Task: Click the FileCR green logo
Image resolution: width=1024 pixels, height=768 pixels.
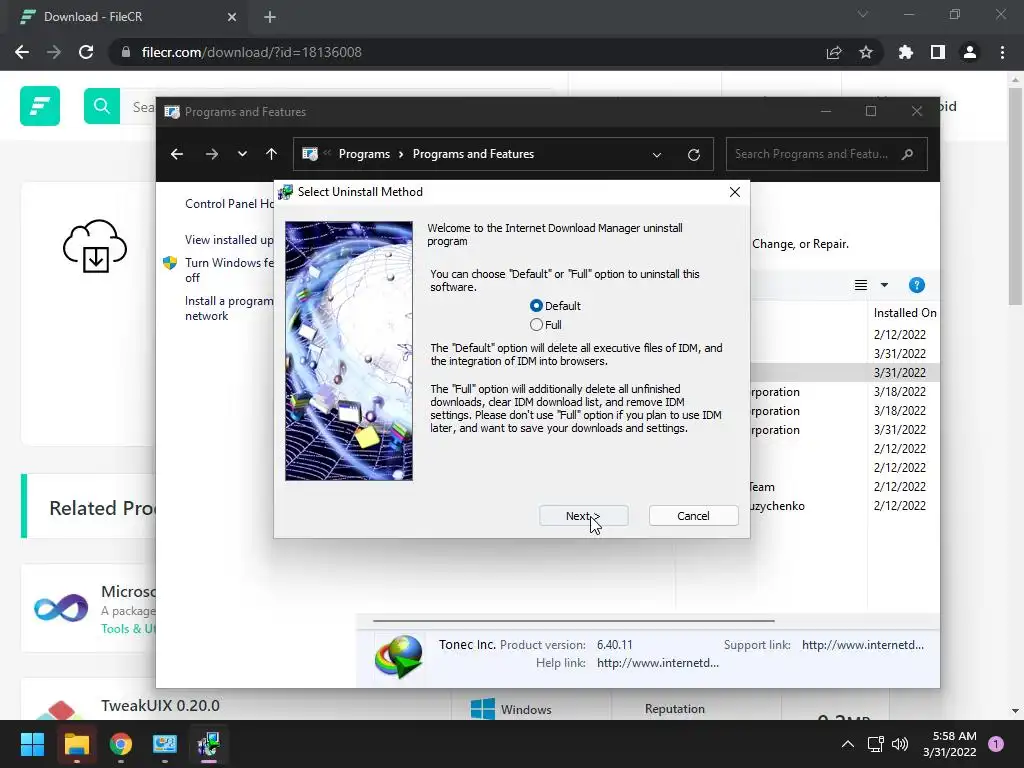Action: click(x=40, y=106)
